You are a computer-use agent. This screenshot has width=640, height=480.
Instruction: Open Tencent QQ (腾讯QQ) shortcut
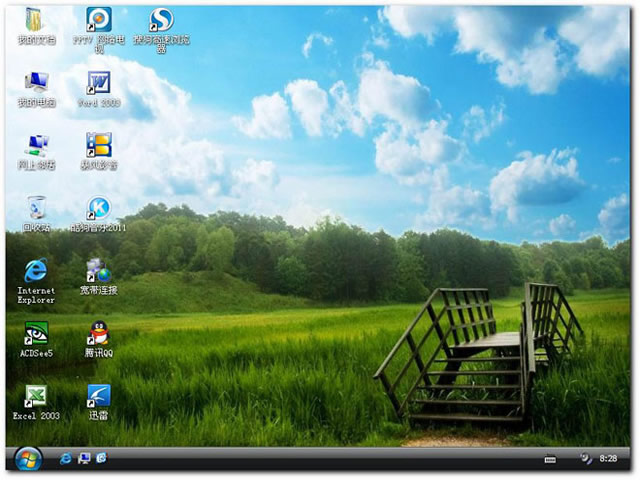(98, 334)
